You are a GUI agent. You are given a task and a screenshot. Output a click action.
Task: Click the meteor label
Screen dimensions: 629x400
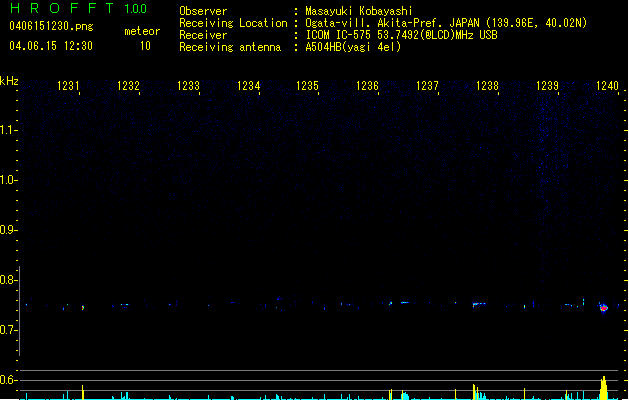[142, 31]
